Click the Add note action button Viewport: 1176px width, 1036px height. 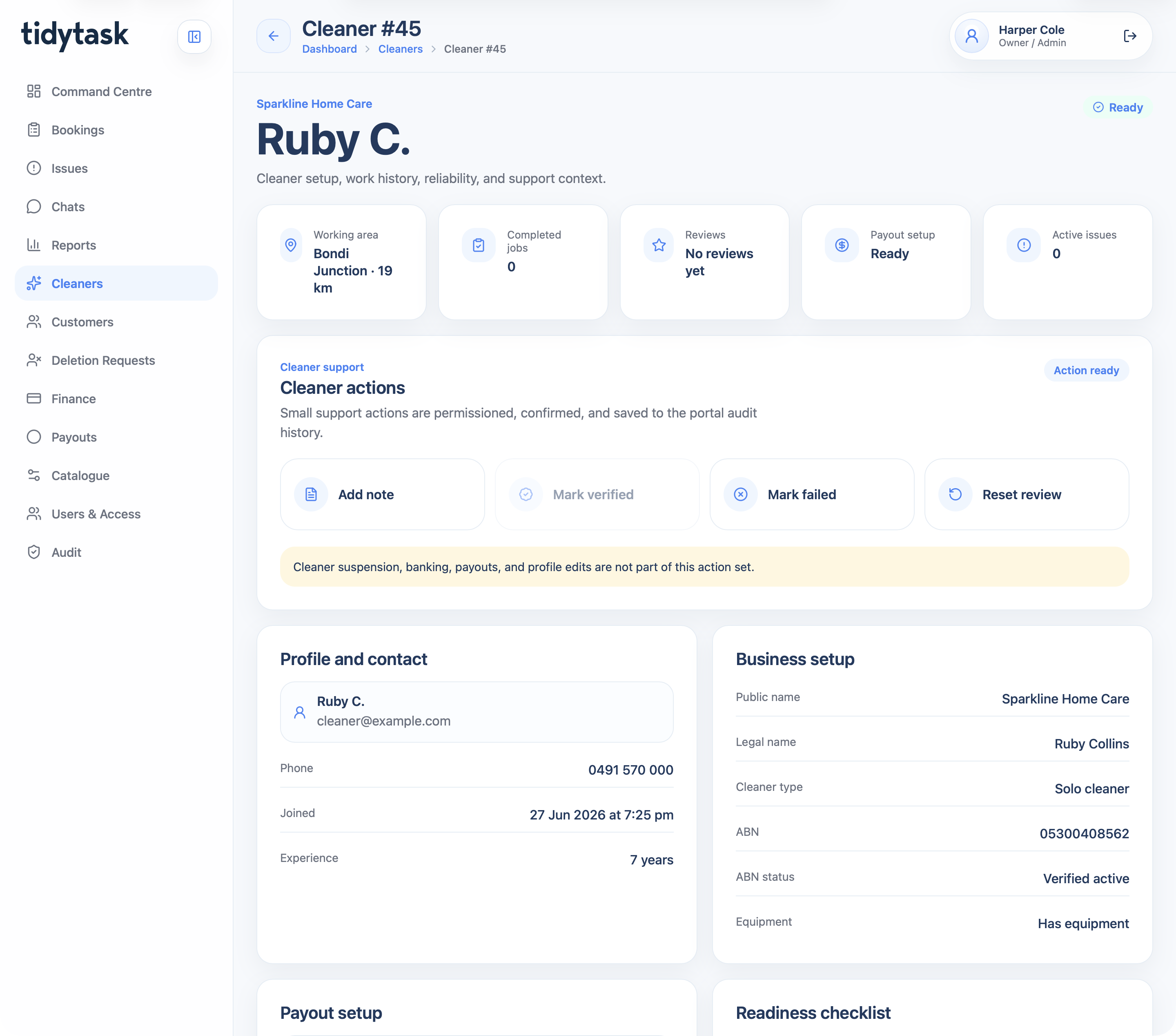383,494
